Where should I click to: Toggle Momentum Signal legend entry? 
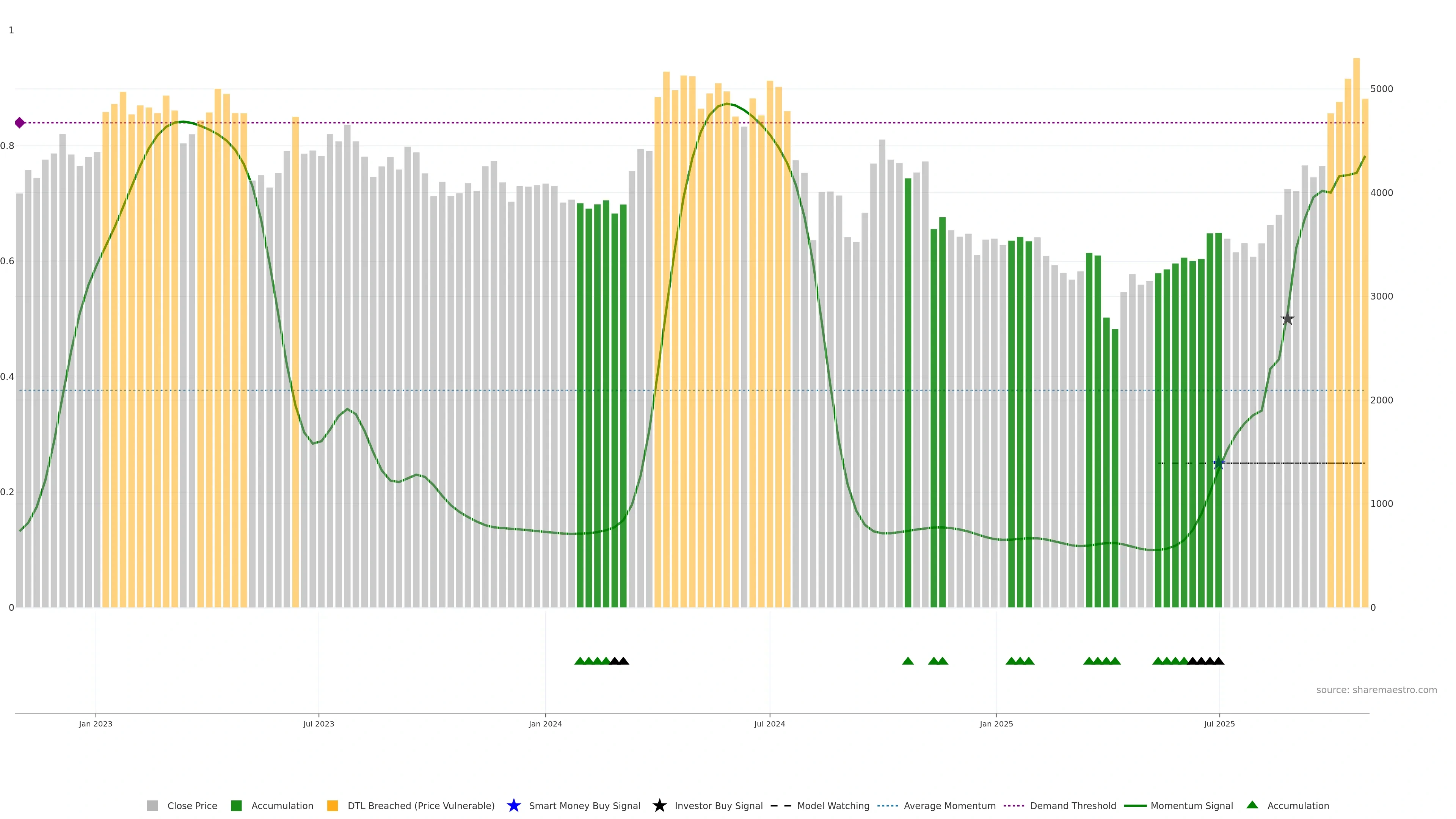point(1191,805)
